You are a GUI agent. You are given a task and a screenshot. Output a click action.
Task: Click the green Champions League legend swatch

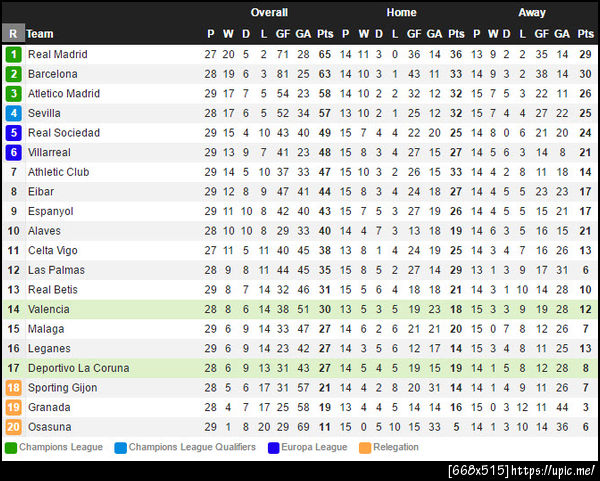11,447
